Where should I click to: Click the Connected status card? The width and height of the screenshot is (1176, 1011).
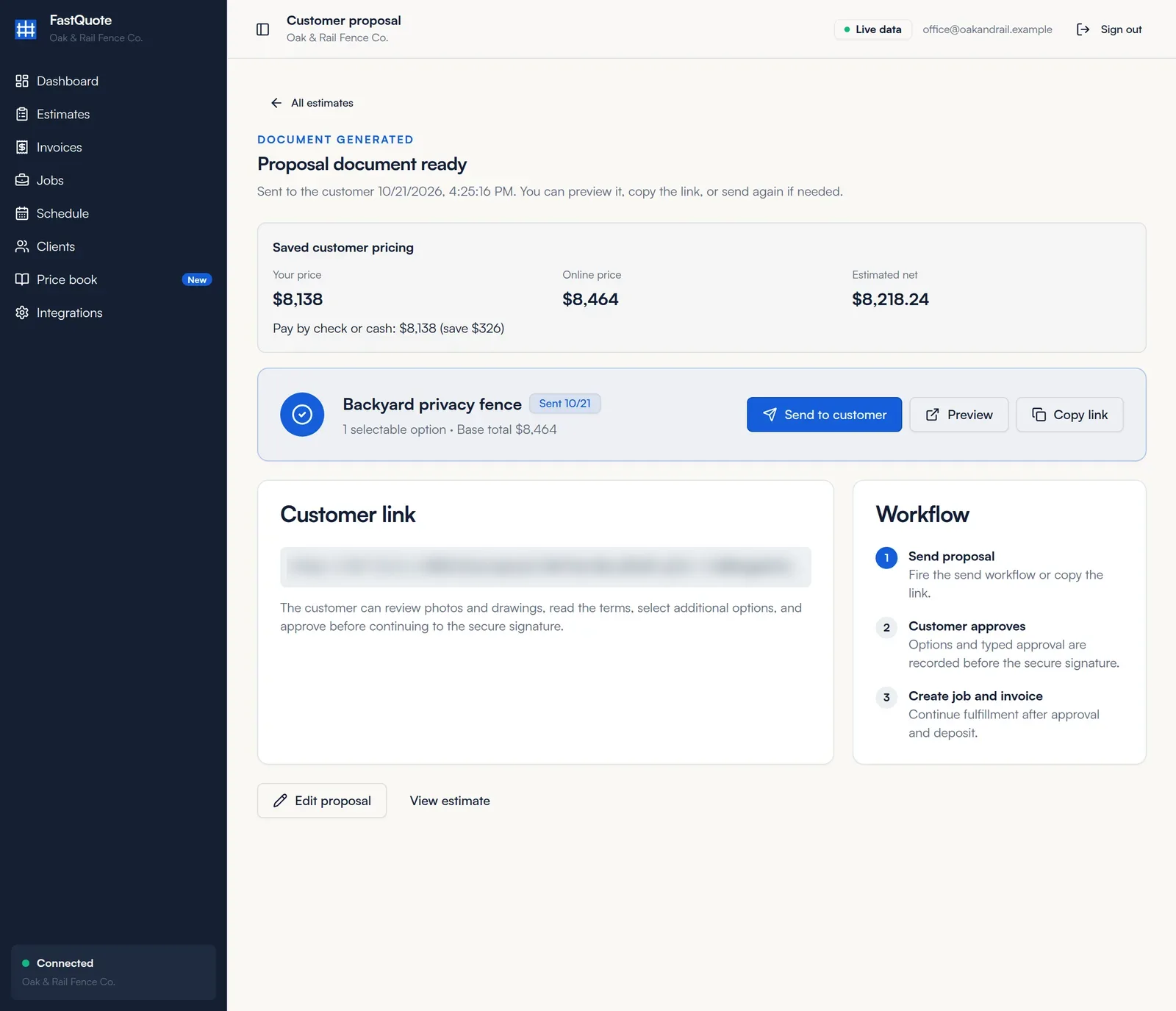[113, 972]
